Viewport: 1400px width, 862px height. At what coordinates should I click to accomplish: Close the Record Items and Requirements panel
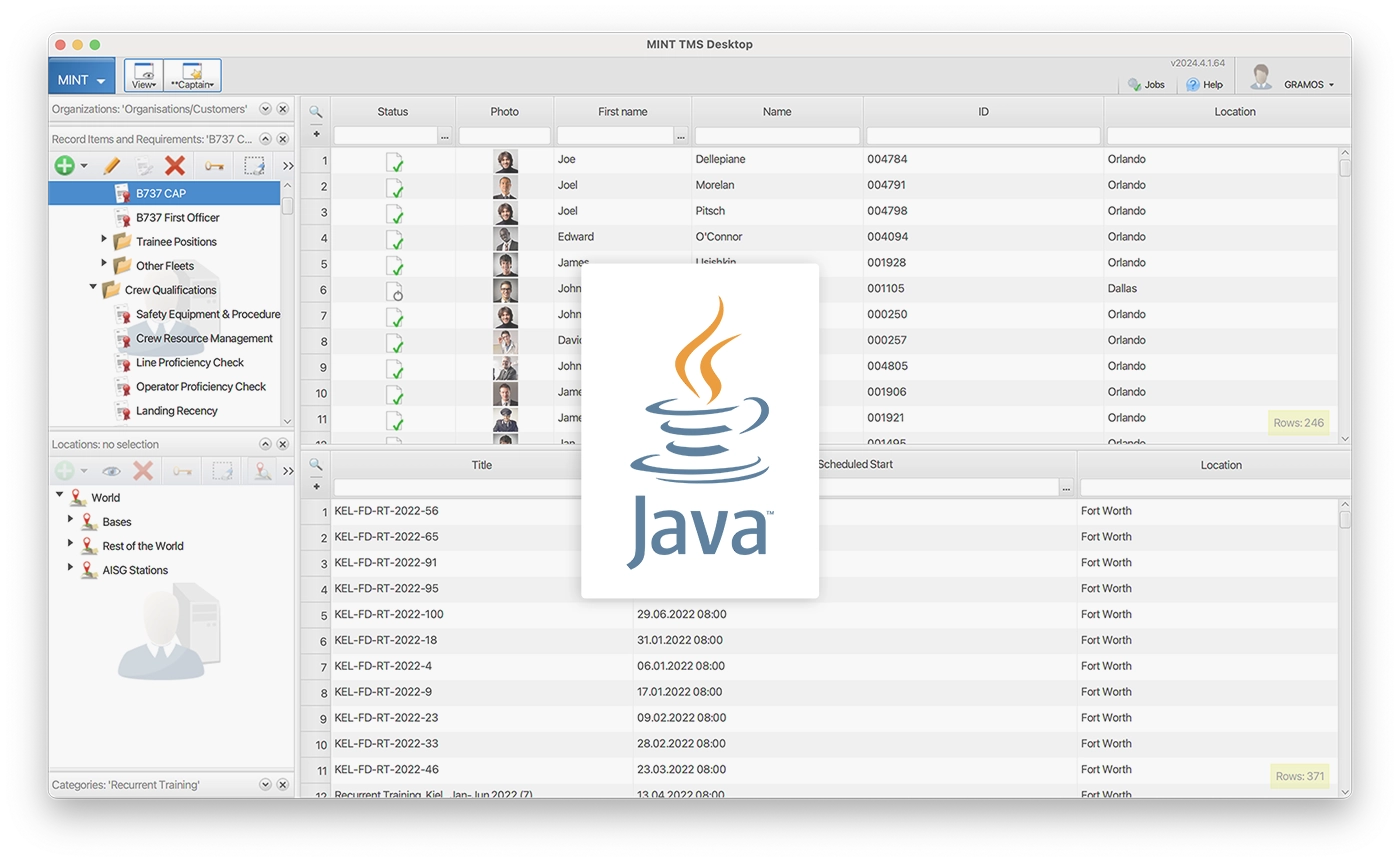pos(283,139)
